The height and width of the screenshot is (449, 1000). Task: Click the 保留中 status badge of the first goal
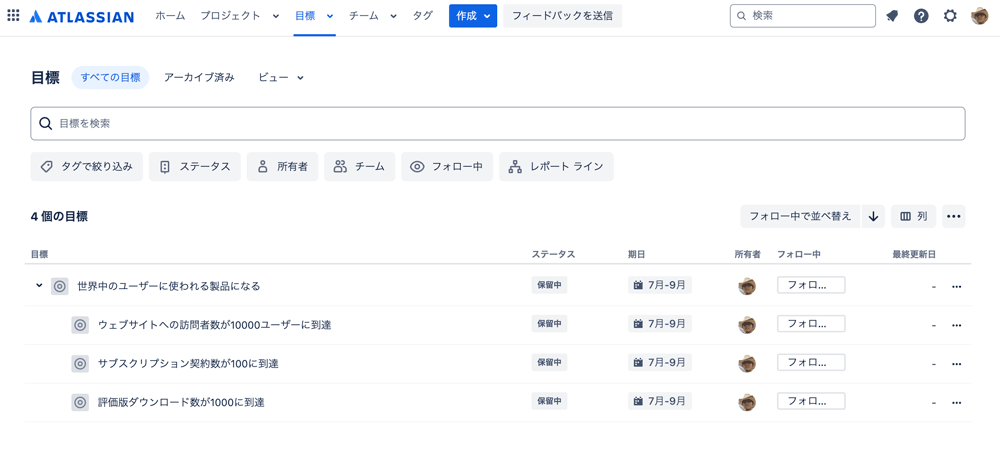click(x=549, y=285)
